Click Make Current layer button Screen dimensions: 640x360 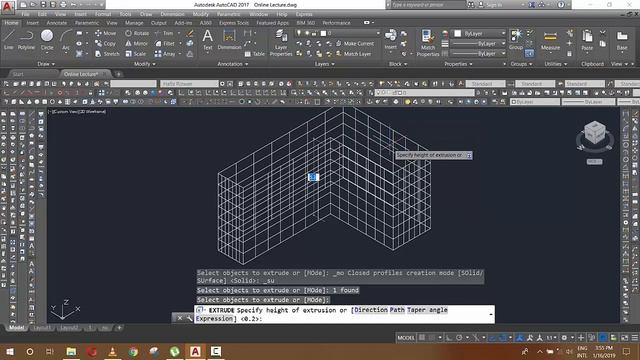tap(355, 43)
